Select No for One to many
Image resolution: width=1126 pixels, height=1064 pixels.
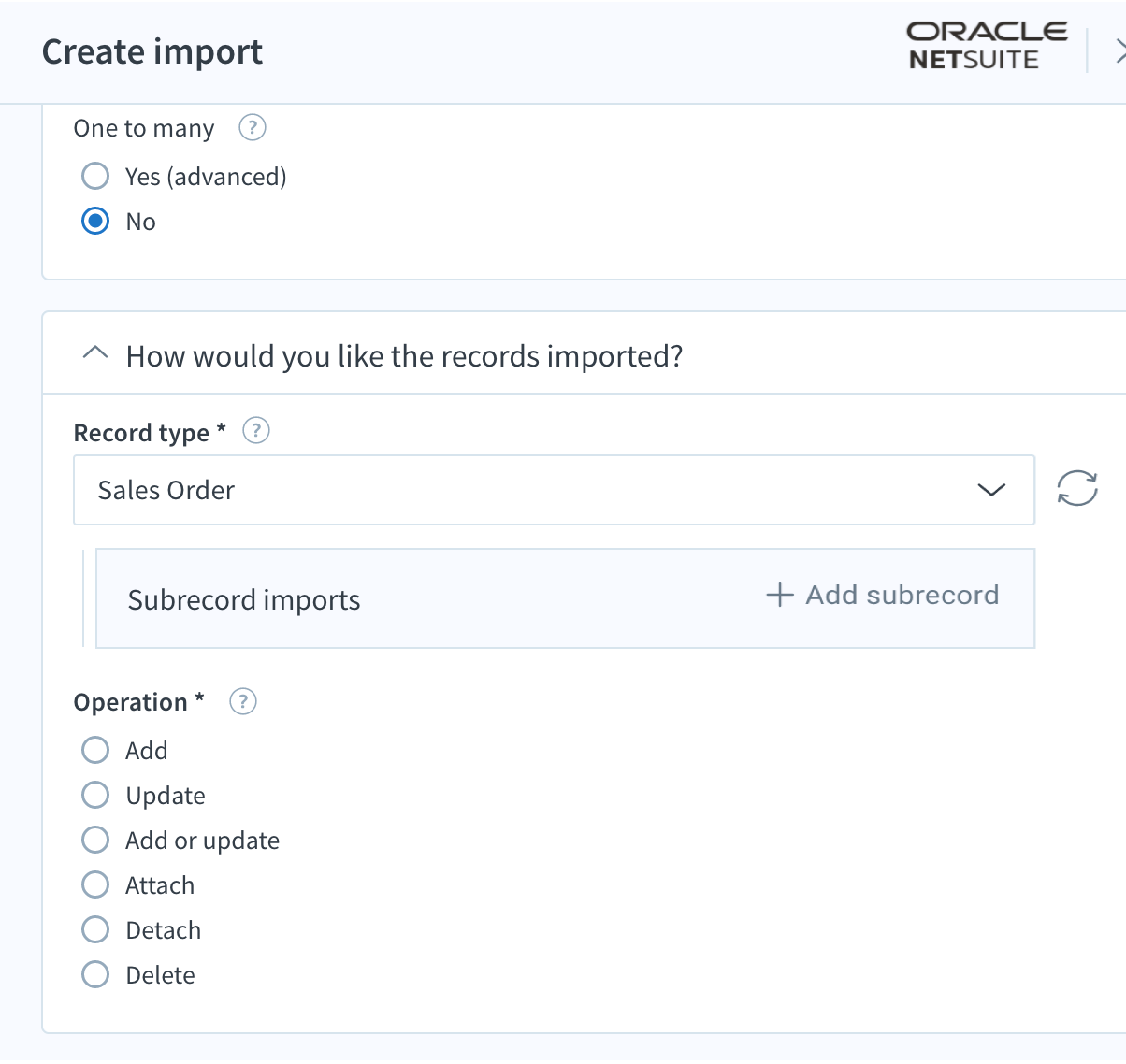pos(94,222)
